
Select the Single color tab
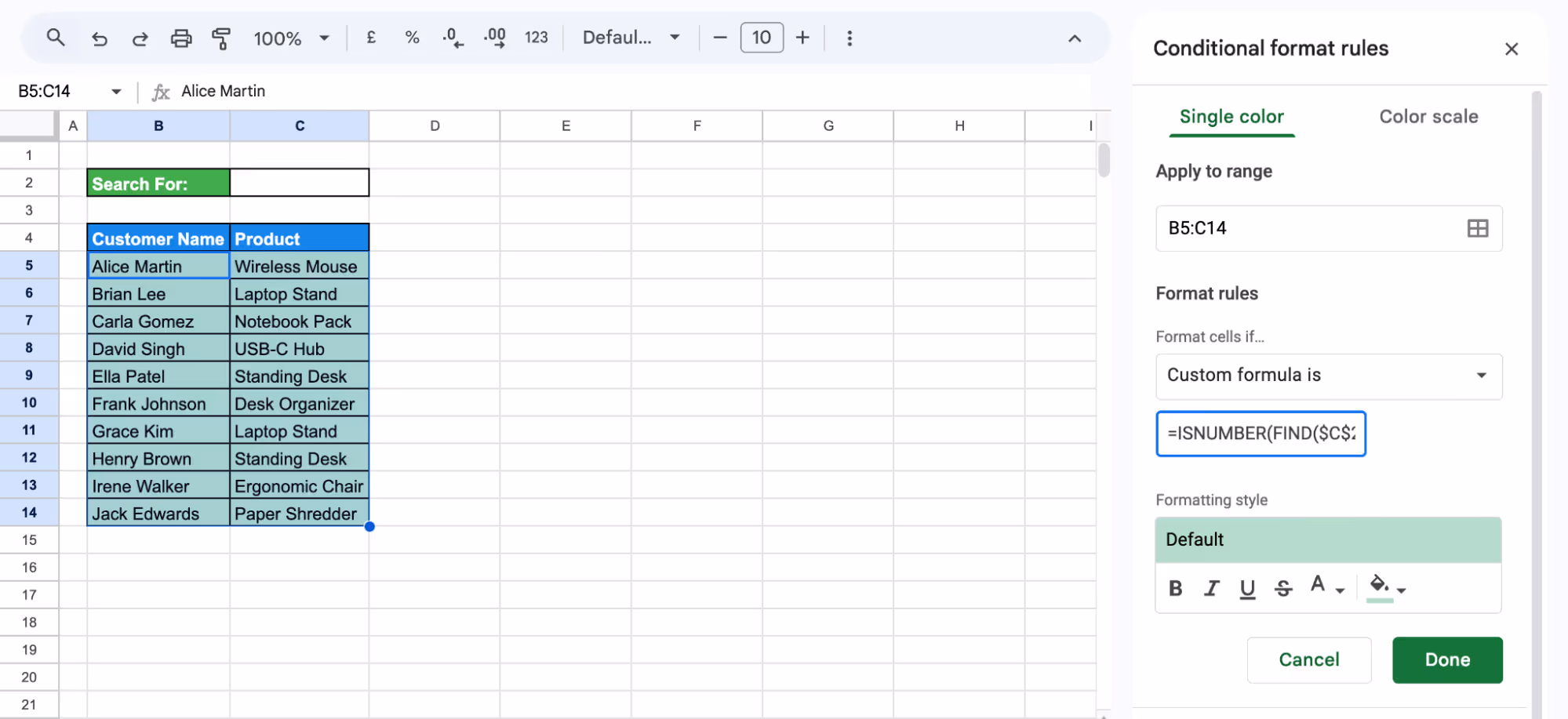1231,116
